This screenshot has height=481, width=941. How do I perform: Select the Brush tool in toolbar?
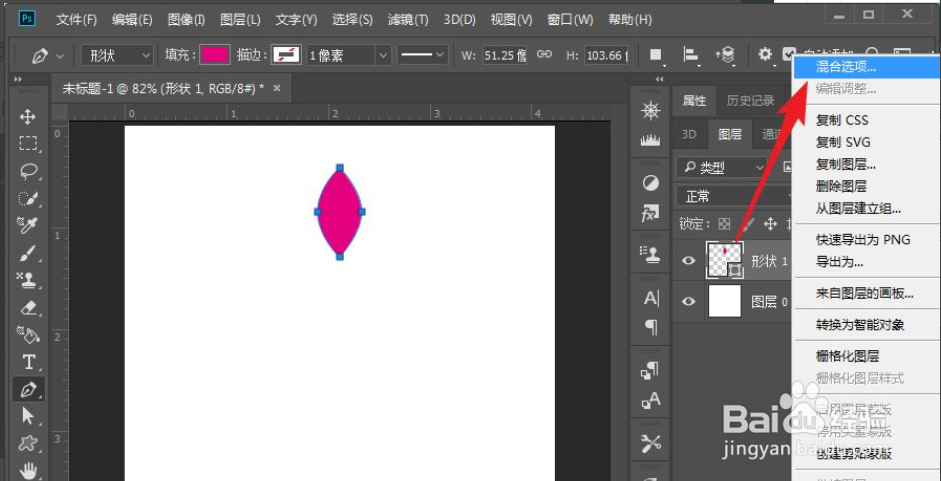tap(28, 253)
